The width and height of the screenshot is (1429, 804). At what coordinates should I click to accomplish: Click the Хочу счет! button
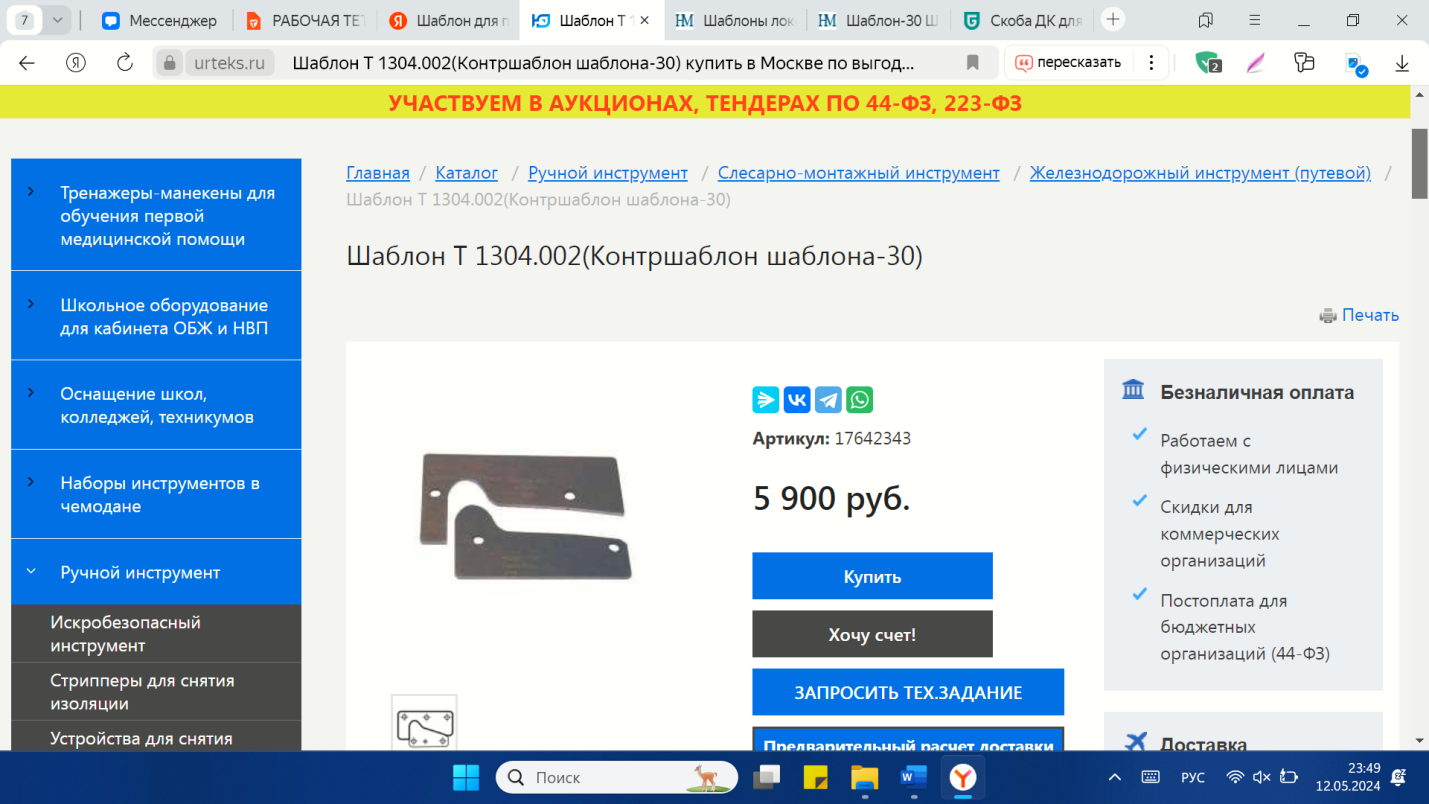872,634
